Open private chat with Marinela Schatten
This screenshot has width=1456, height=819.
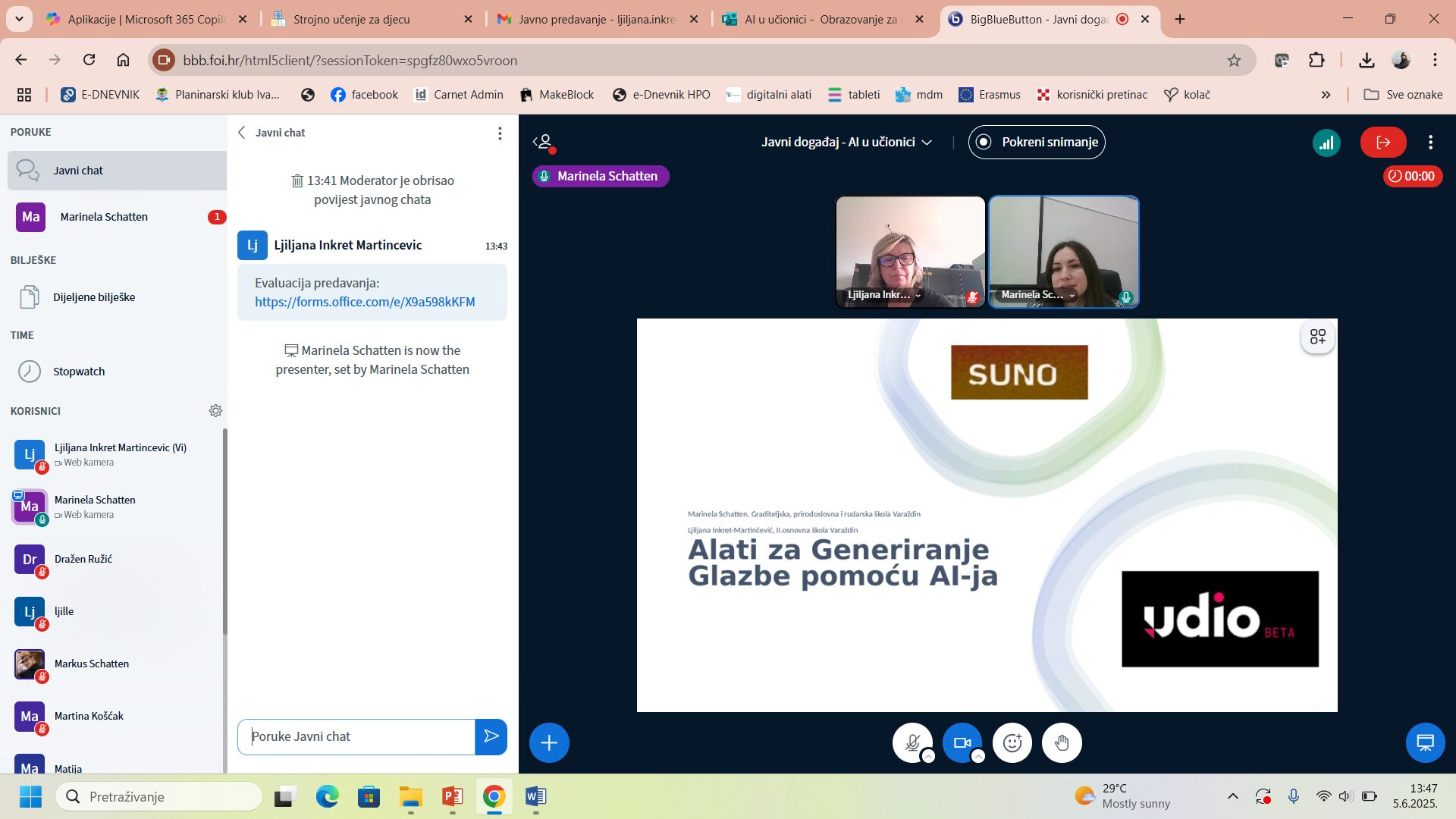tap(117, 217)
